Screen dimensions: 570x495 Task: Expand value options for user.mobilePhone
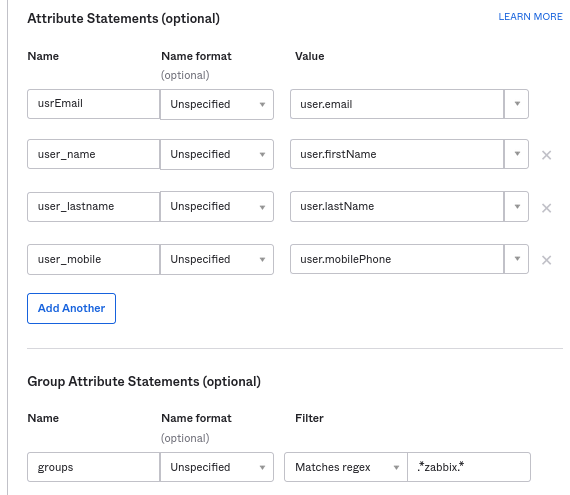[x=517, y=259]
